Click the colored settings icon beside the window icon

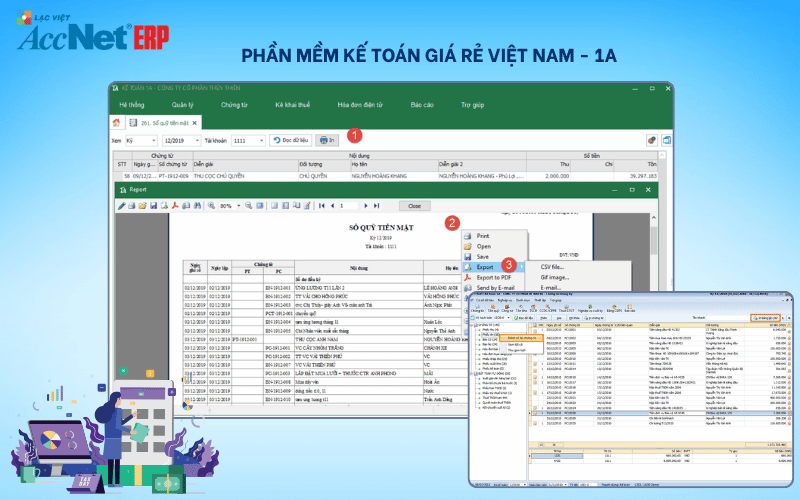coord(652,140)
